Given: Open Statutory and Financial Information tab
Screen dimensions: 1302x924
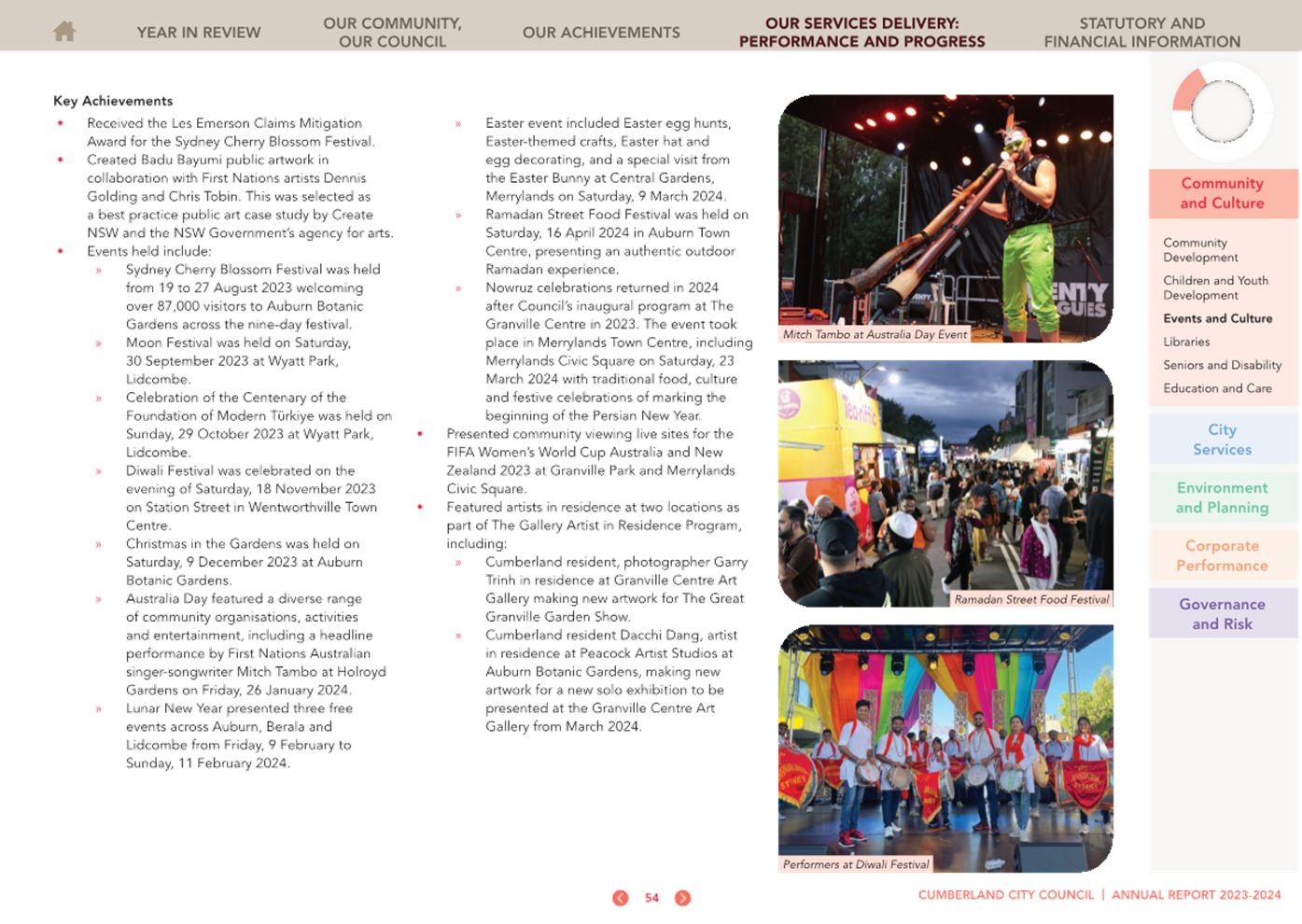Looking at the screenshot, I should 1141,33.
